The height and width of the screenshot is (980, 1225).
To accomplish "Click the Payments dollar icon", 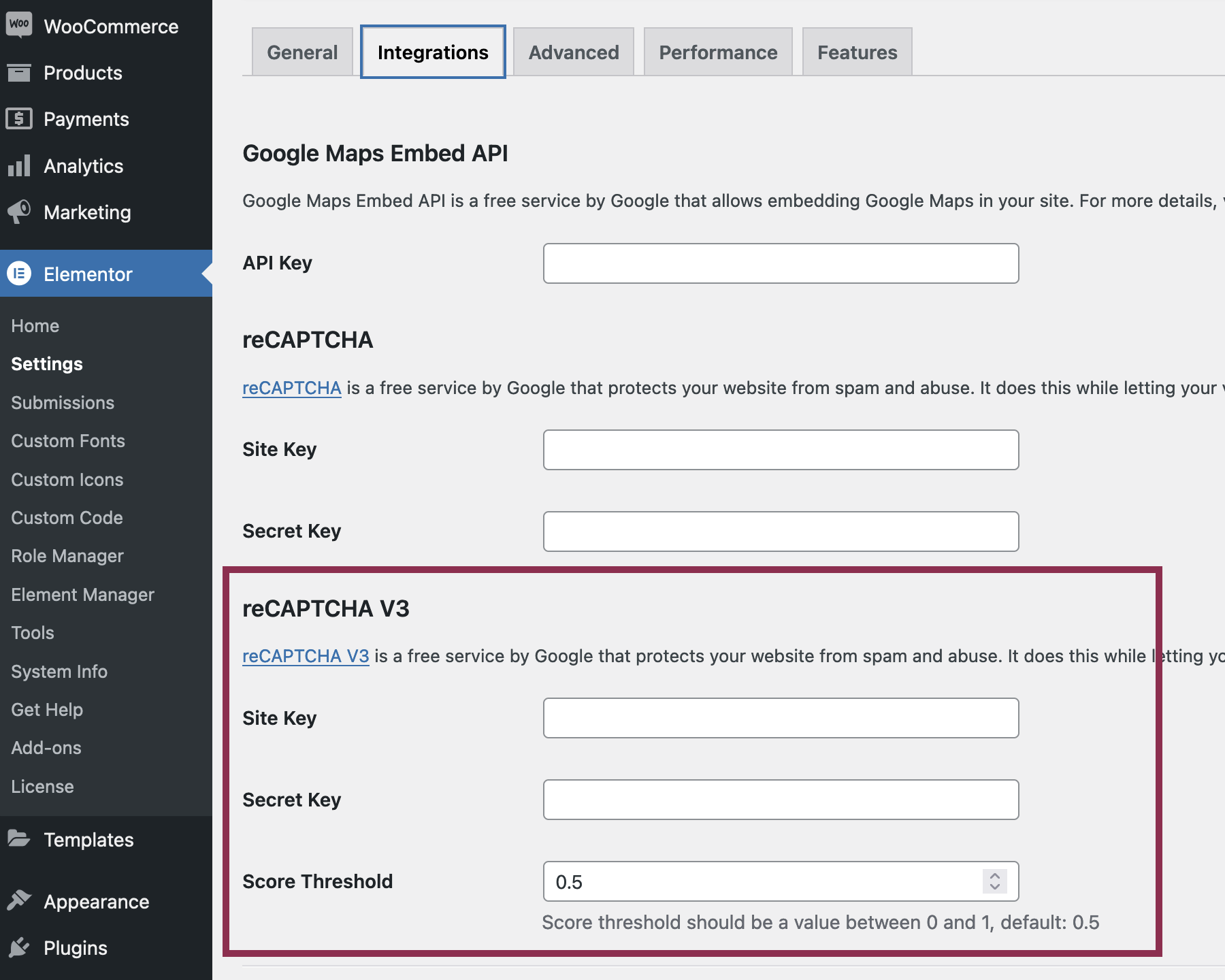I will (x=19, y=119).
